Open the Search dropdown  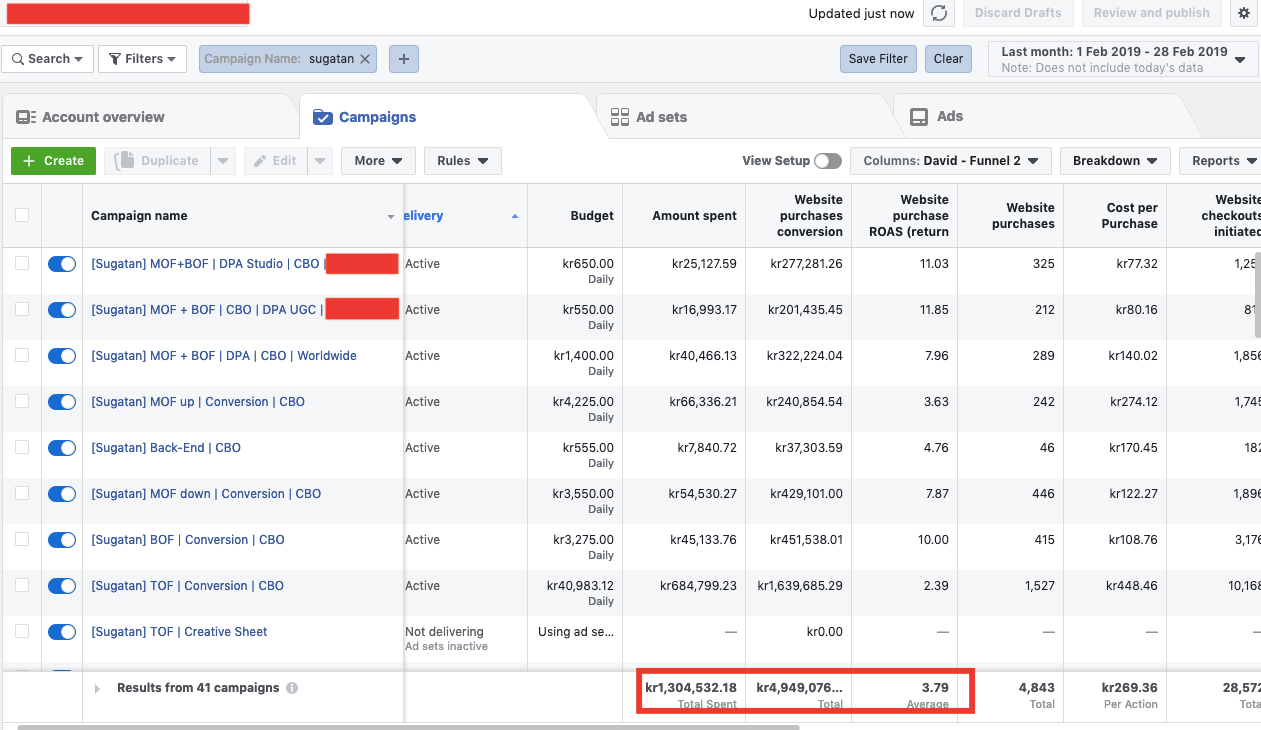pyautogui.click(x=48, y=59)
